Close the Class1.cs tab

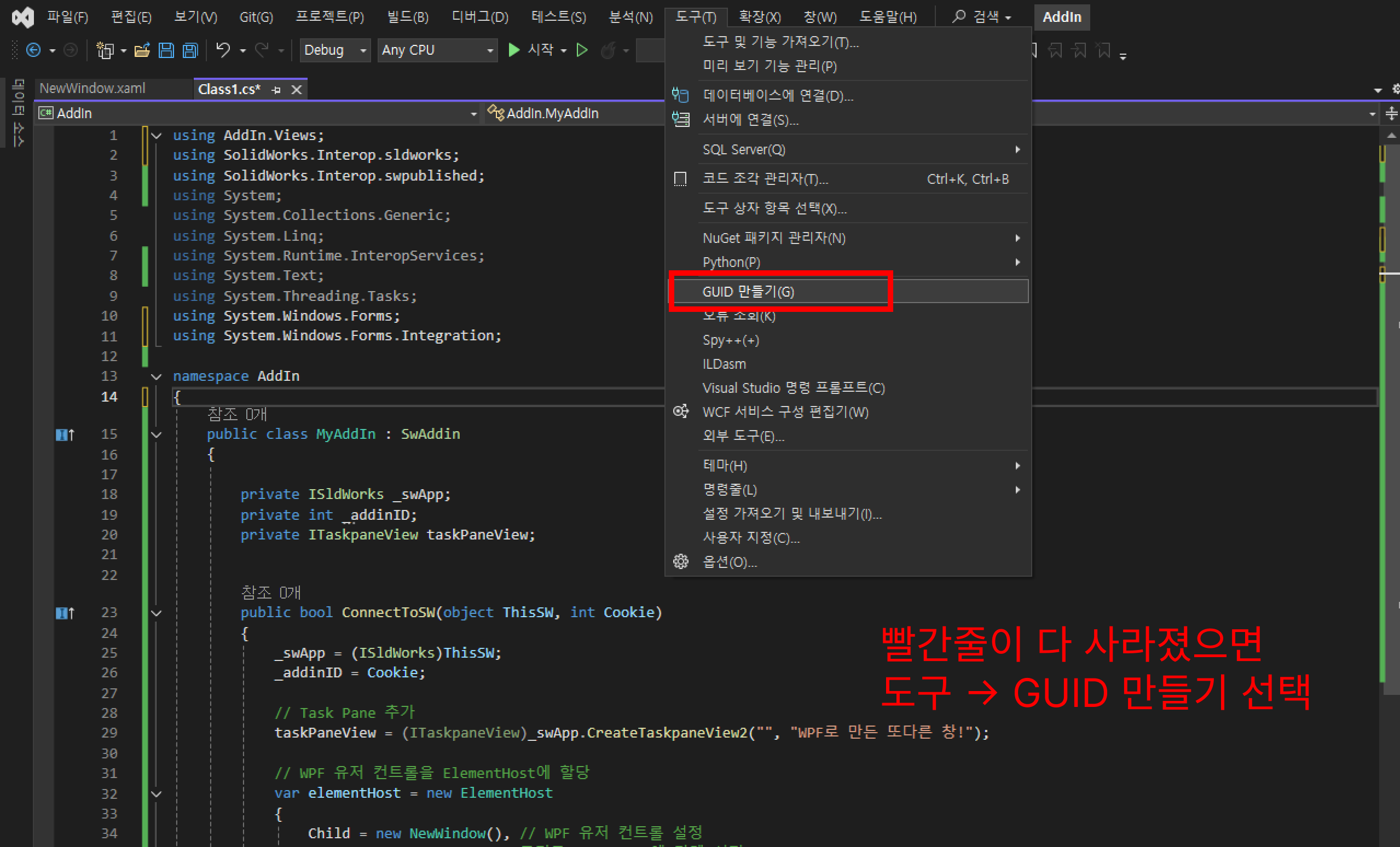297,90
